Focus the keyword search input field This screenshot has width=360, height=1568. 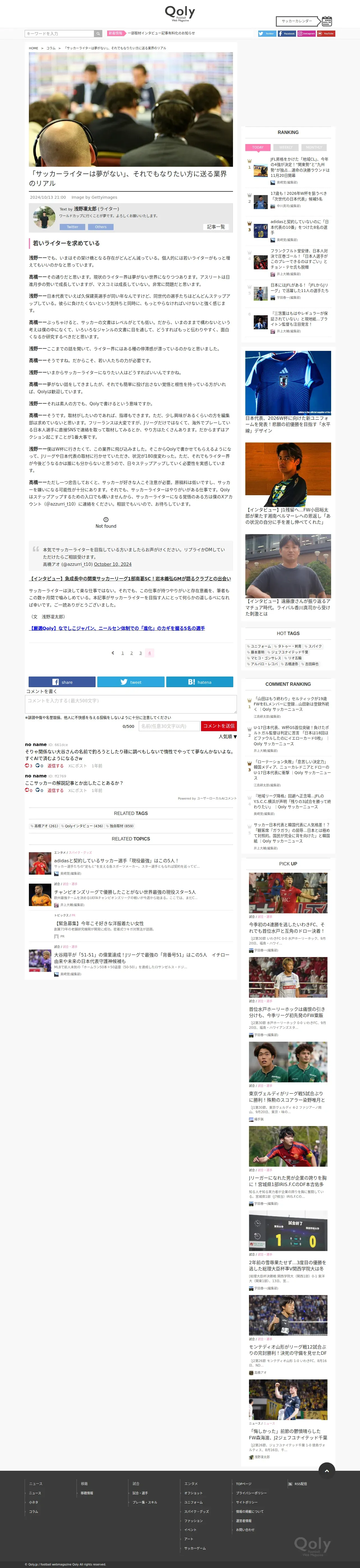tap(59, 33)
